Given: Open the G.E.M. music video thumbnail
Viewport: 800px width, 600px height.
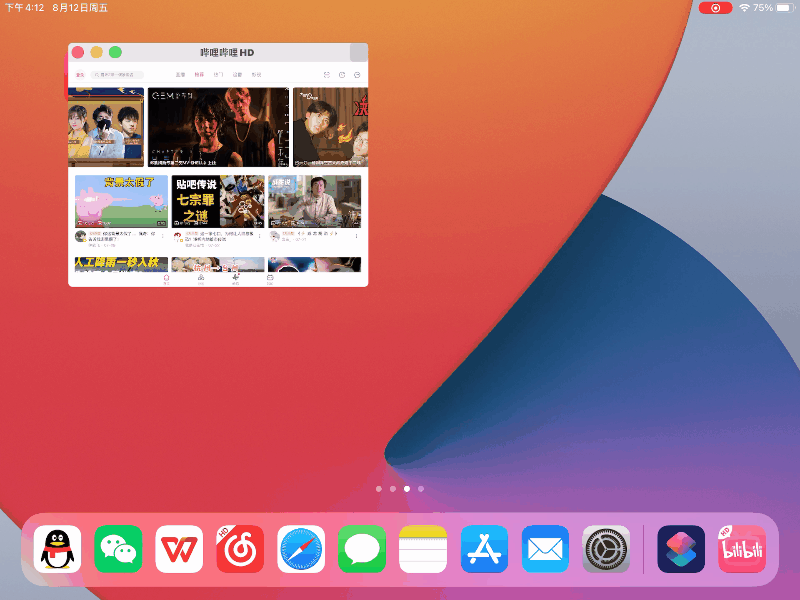Looking at the screenshot, I should pyautogui.click(x=217, y=125).
